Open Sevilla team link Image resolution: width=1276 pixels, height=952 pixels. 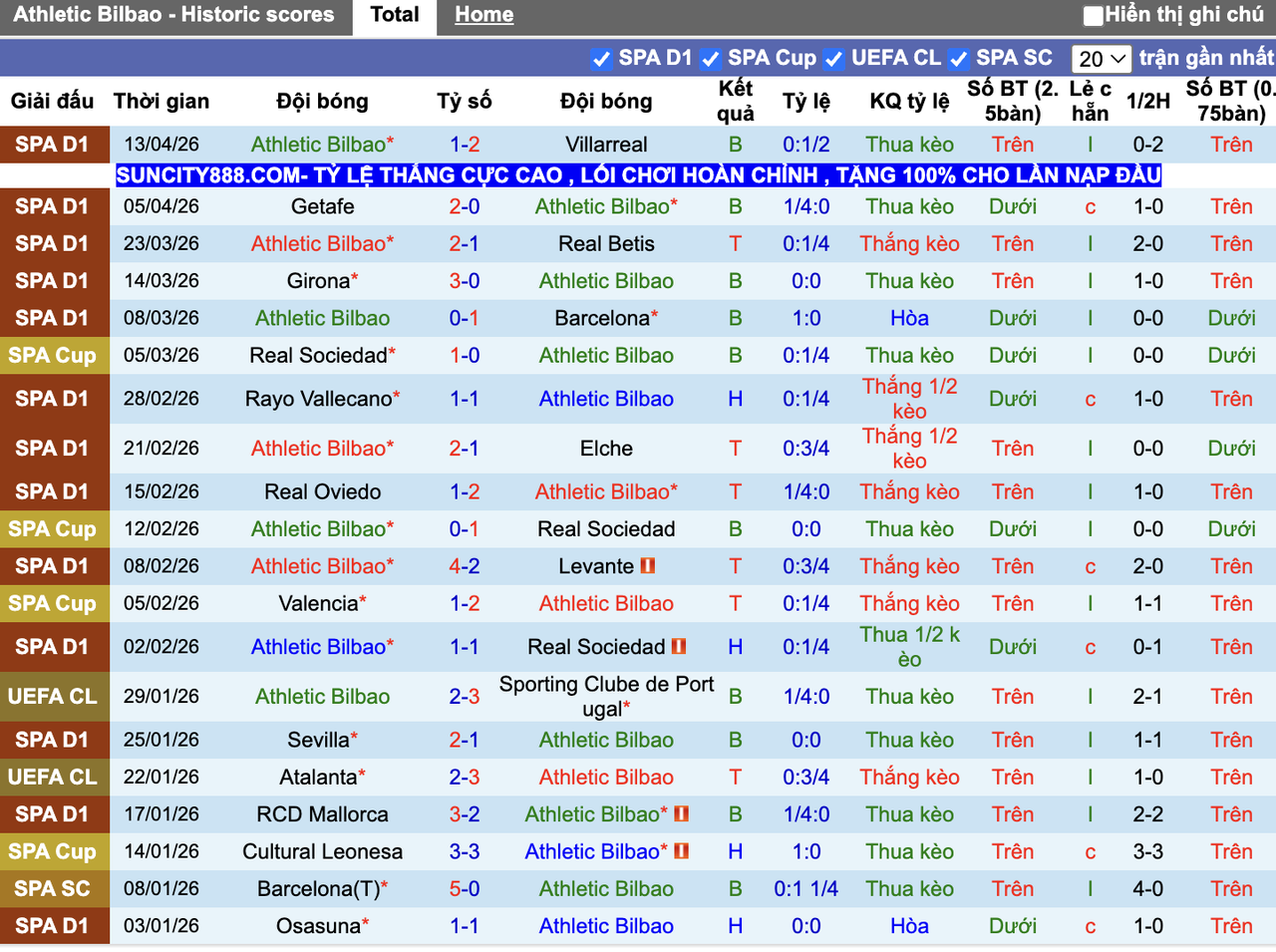point(318,740)
